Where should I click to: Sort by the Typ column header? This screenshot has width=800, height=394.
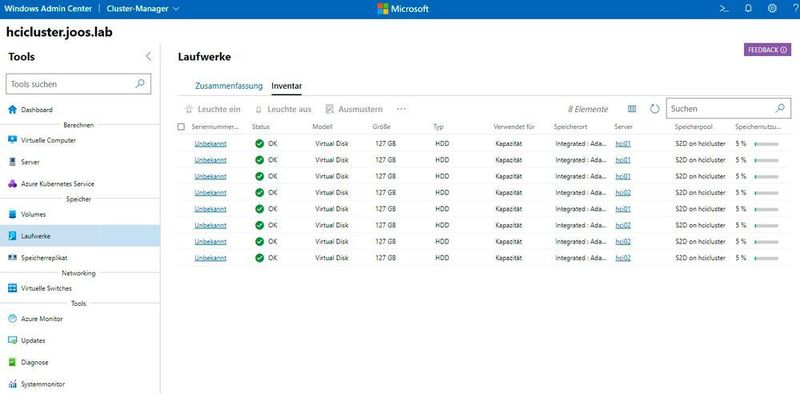pyautogui.click(x=438, y=127)
